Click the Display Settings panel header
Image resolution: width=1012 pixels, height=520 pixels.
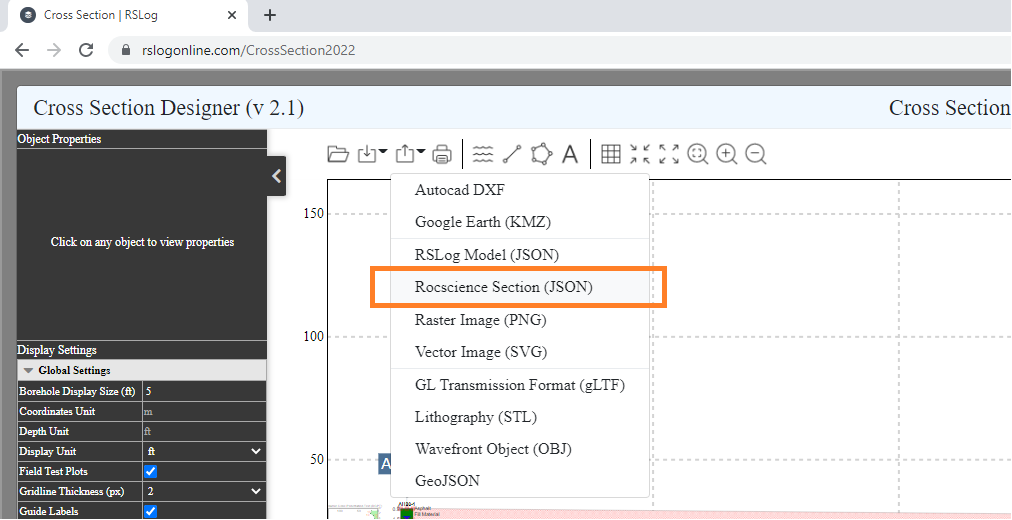tap(142, 350)
